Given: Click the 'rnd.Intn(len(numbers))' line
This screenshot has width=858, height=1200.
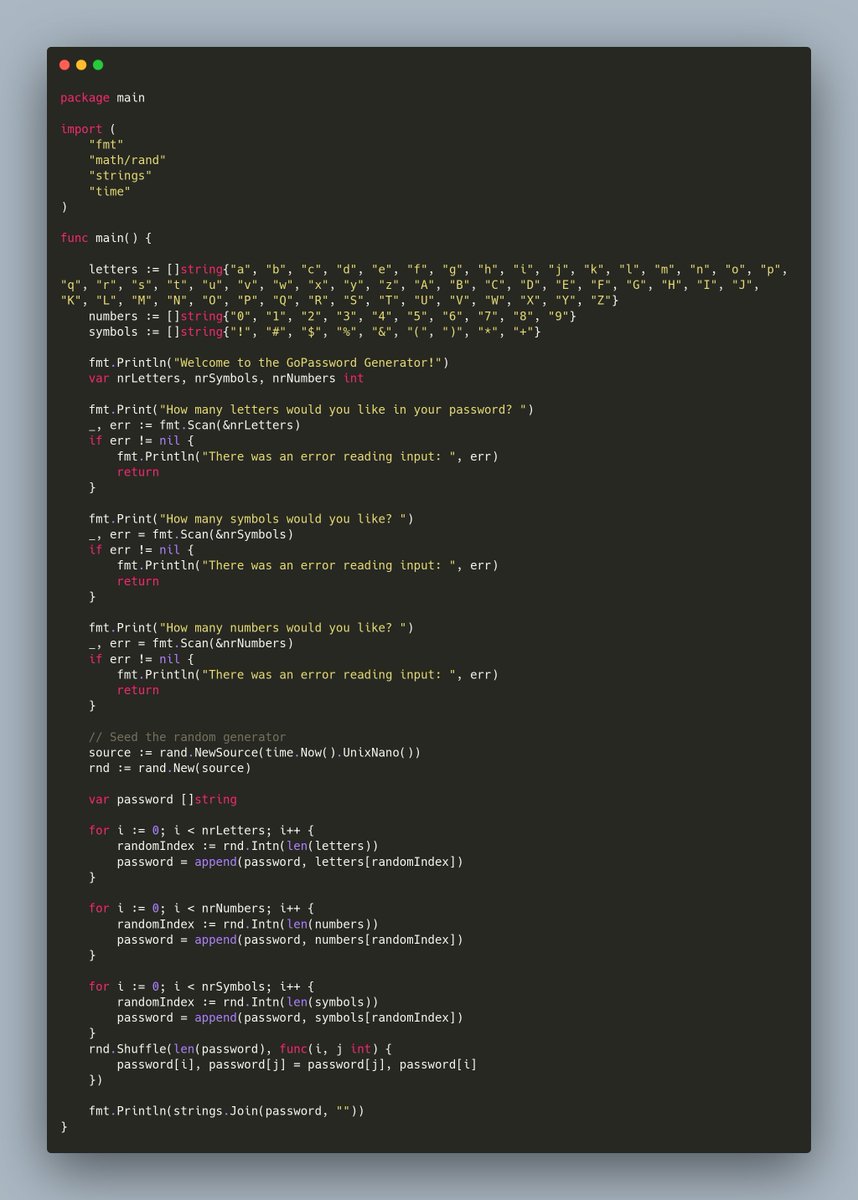Looking at the screenshot, I should 248,923.
